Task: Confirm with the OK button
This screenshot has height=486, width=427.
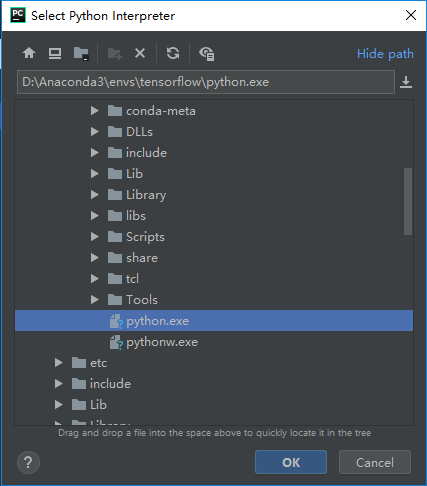Action: point(291,462)
